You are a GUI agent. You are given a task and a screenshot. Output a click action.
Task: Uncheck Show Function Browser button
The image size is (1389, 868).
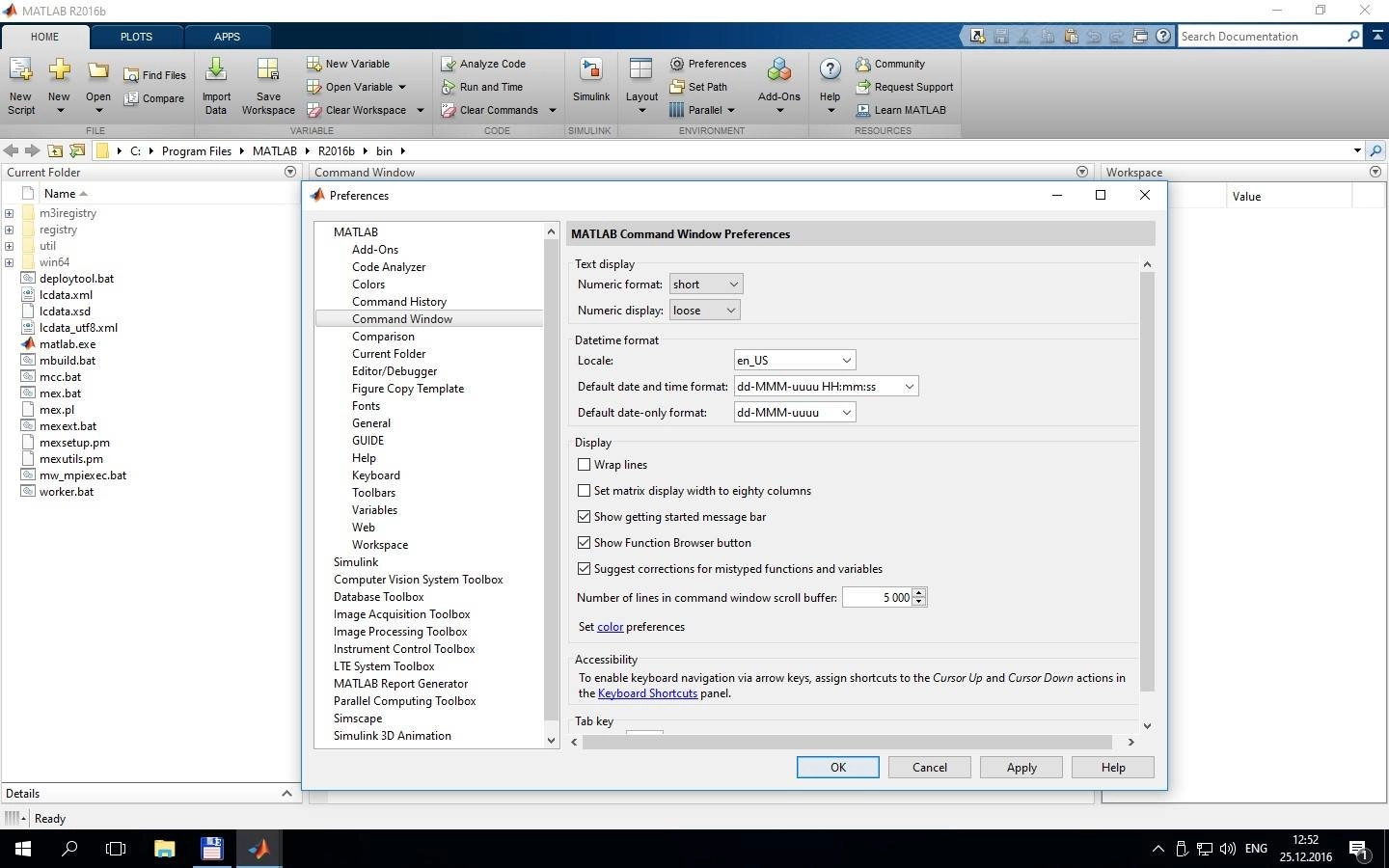[x=584, y=543]
